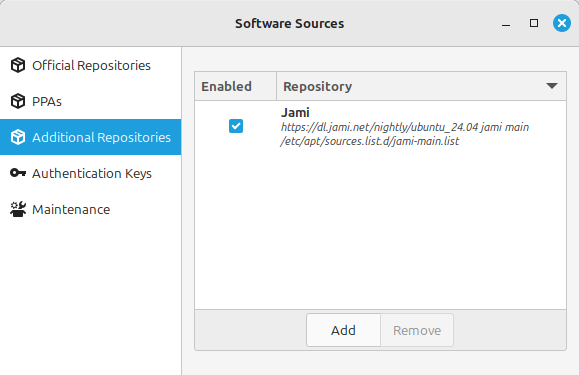The image size is (579, 375).
Task: Click the Repository column header text
Action: click(x=318, y=86)
